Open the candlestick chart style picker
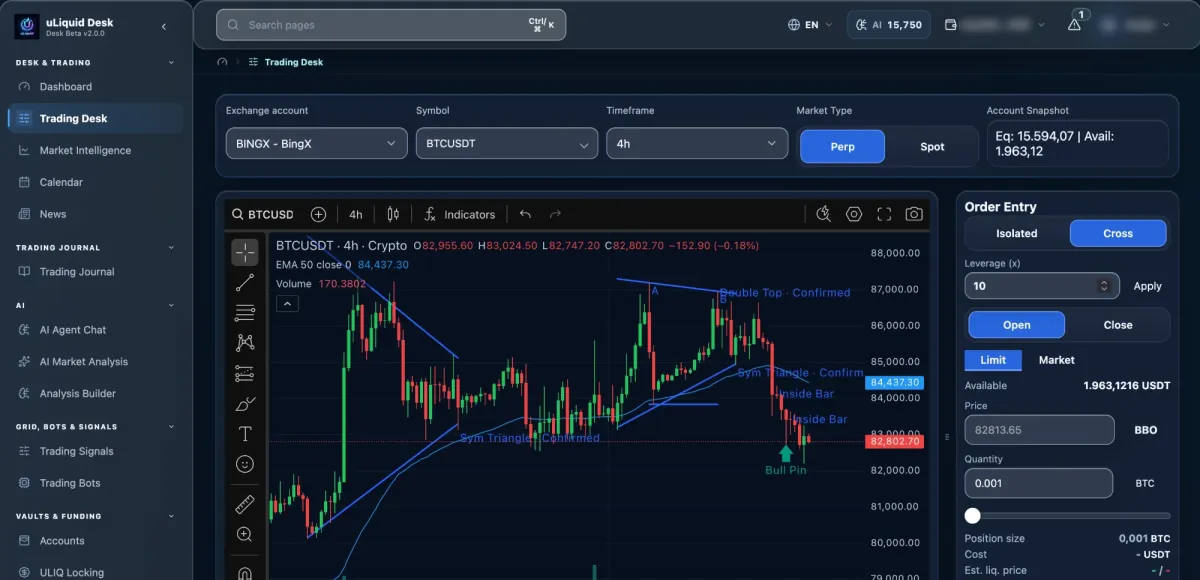The image size is (1200, 580). (x=393, y=214)
